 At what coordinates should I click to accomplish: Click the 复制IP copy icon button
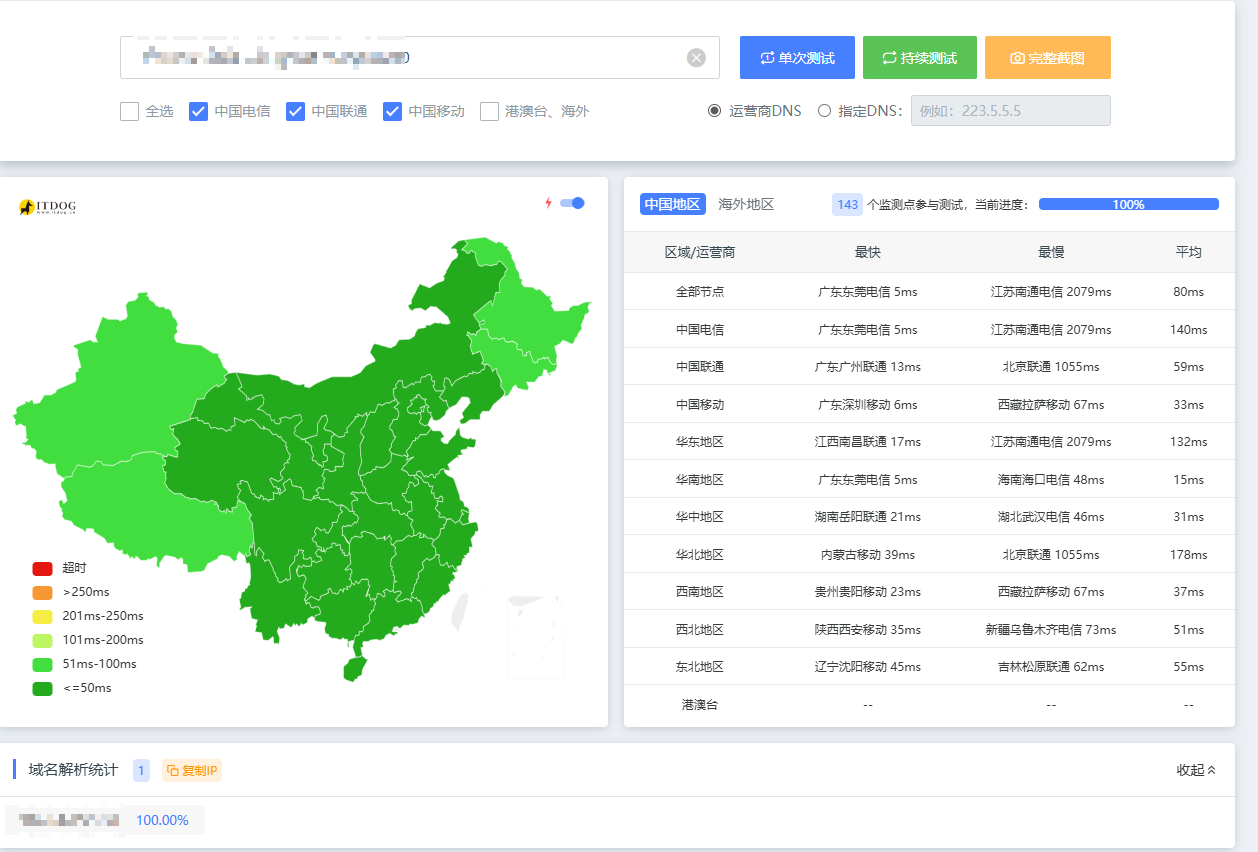click(x=192, y=770)
